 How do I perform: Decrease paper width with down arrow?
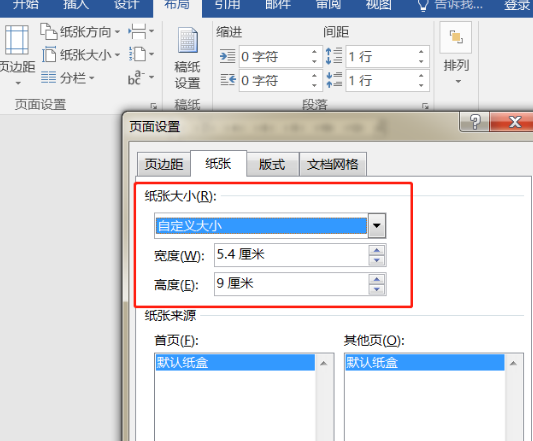pos(377,260)
